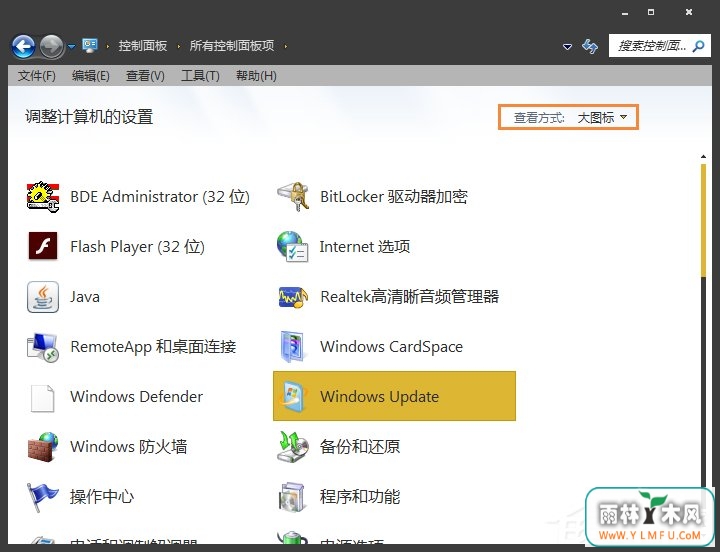
Task: Click the Windows CardSpace label
Action: [x=391, y=347]
